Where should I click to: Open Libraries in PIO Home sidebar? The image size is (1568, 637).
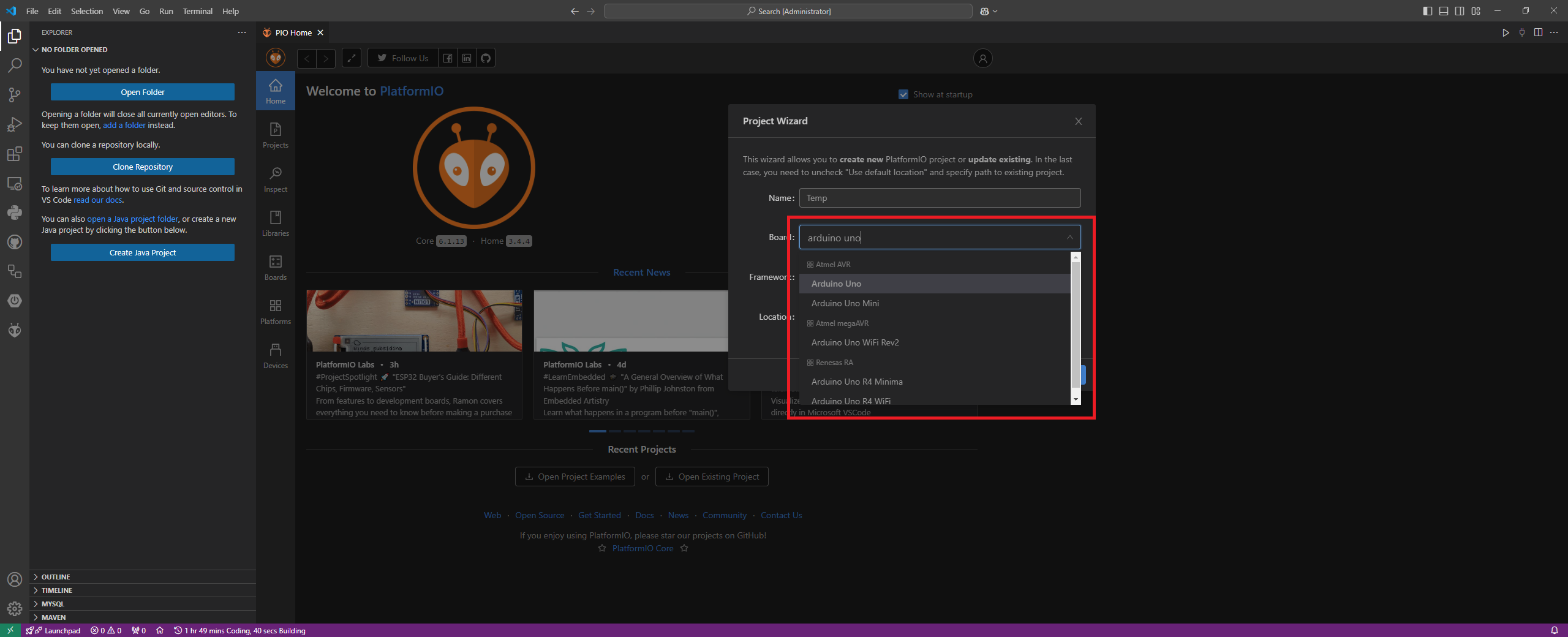pos(276,223)
